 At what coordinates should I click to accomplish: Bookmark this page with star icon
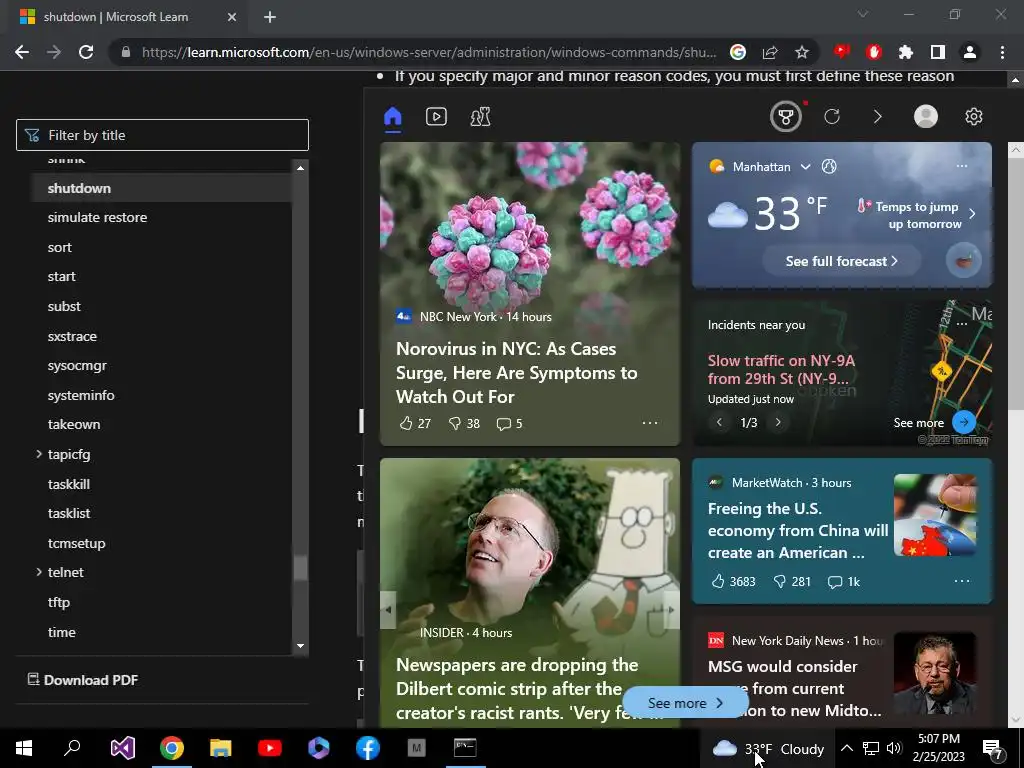[x=802, y=52]
